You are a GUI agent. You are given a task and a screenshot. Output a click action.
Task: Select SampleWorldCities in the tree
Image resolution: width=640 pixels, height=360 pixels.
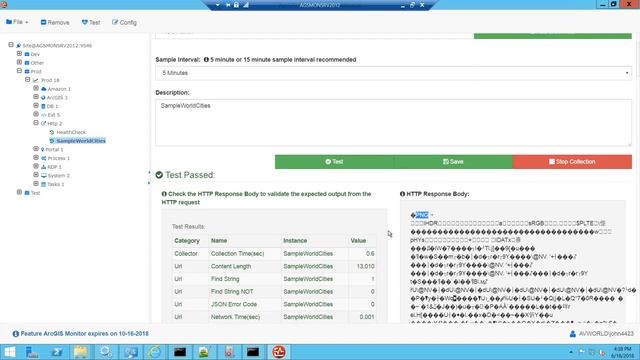(x=81, y=141)
